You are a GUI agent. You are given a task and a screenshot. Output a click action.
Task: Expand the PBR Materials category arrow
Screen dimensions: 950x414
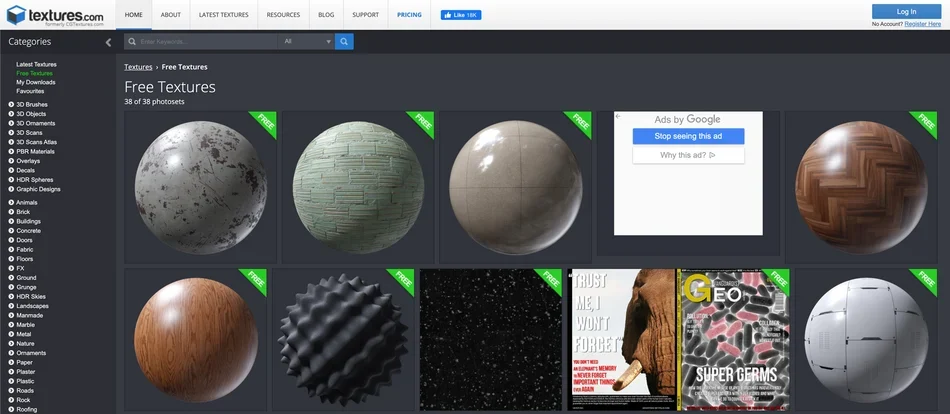click(11, 152)
